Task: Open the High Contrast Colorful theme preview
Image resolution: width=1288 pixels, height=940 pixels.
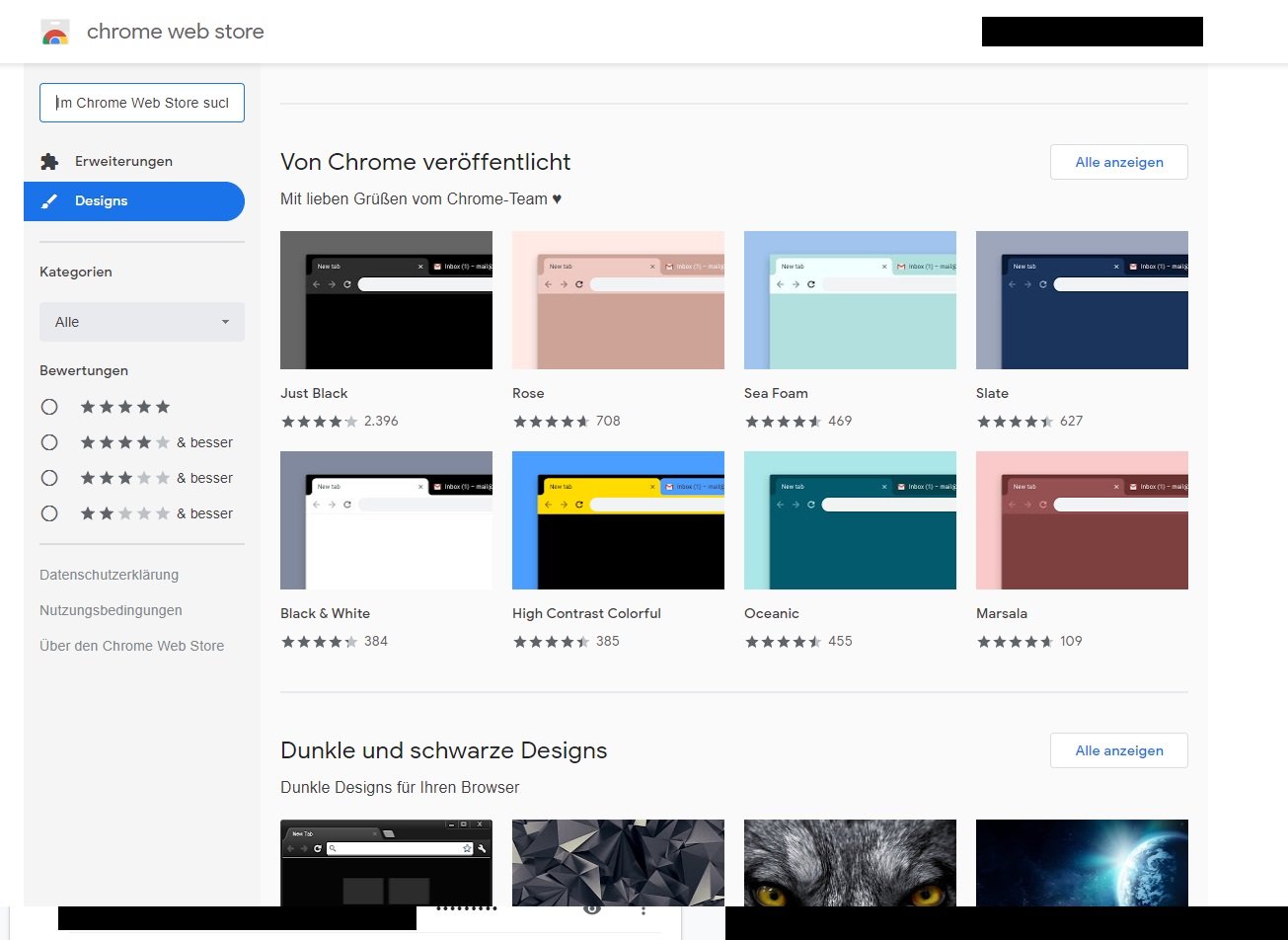Action: click(618, 520)
